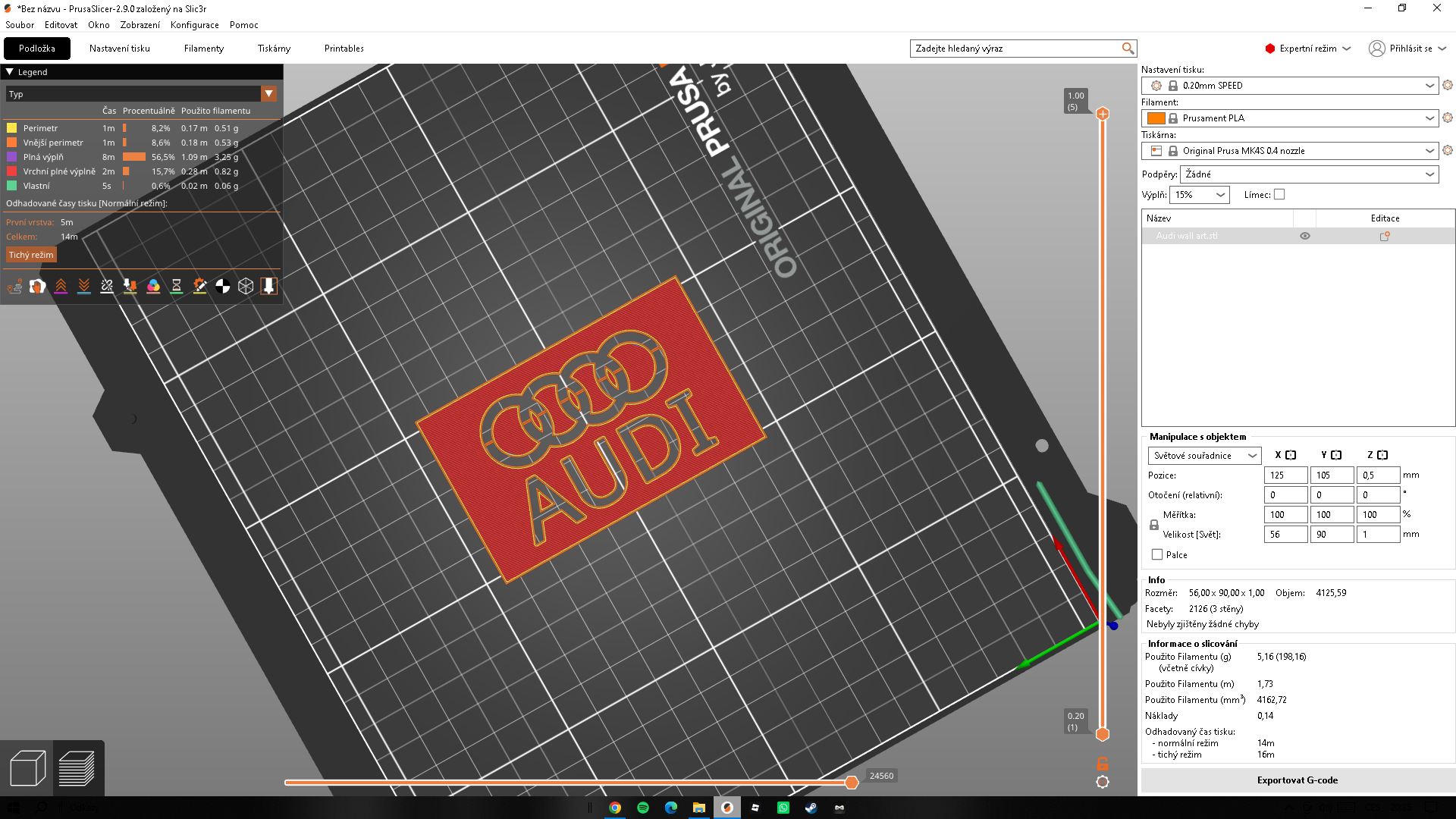Toggle Tichý režim (stealth mode) button
This screenshot has width=1456, height=819.
coord(31,255)
